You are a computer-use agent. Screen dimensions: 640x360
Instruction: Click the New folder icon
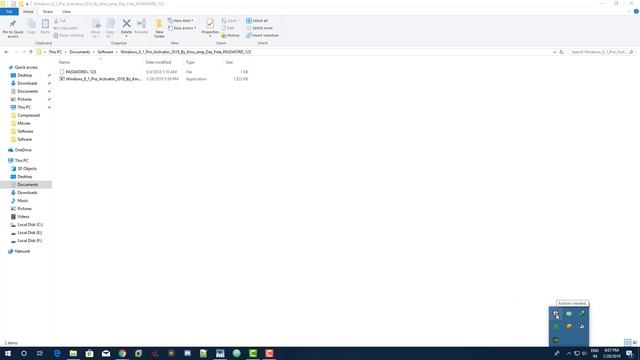(x=159, y=24)
